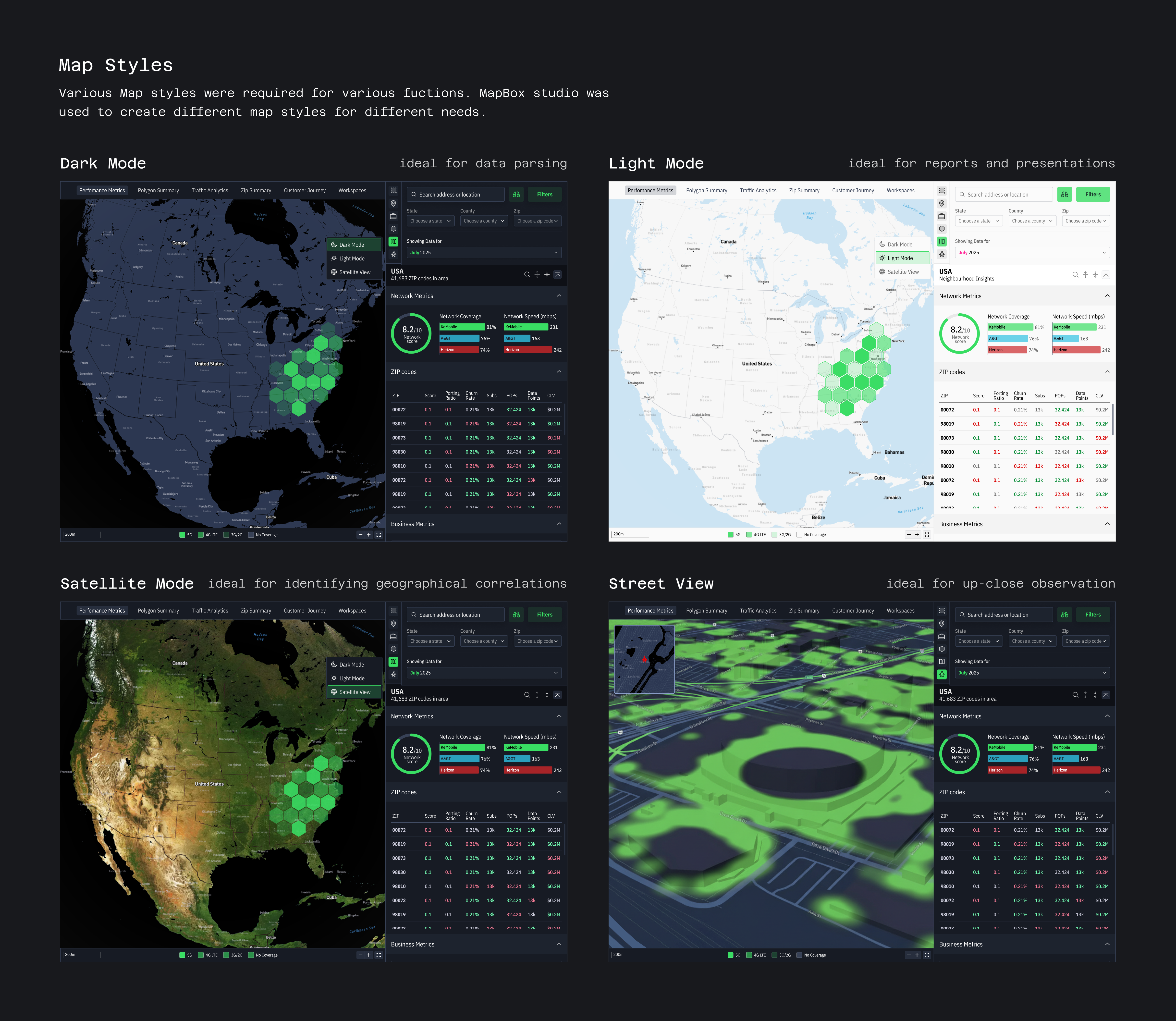Click the selection area tool in Dark Mode panel
This screenshot has width=1176, height=1021.
[393, 190]
